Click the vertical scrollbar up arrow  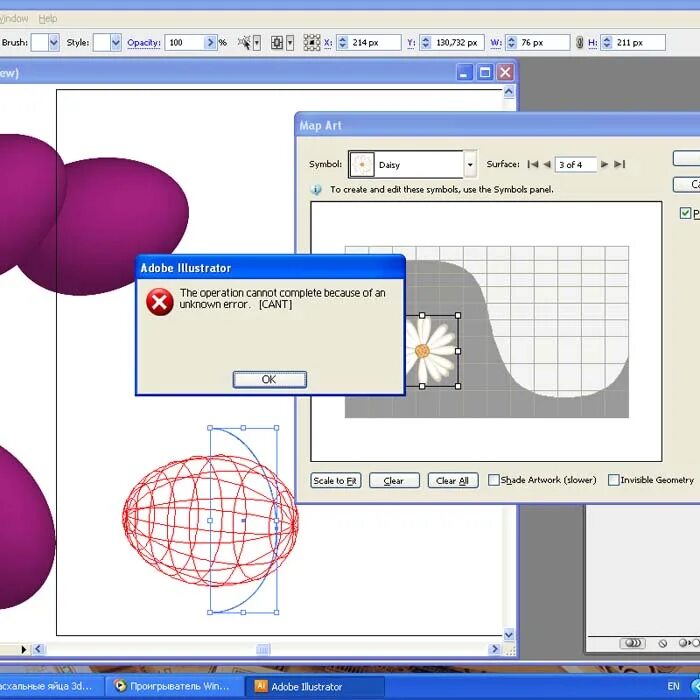click(x=509, y=92)
